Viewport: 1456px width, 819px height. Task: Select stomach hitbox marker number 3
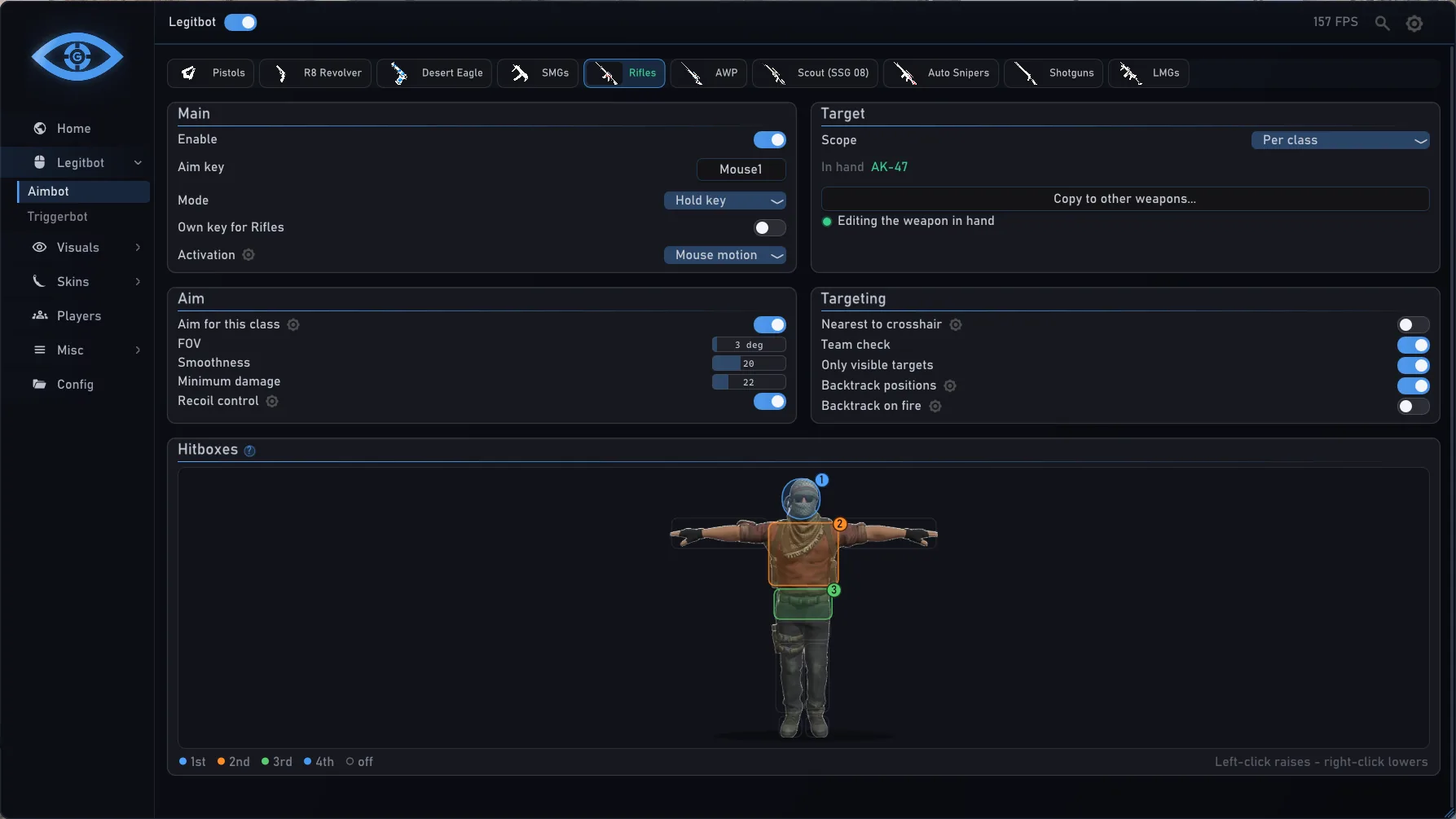834,590
